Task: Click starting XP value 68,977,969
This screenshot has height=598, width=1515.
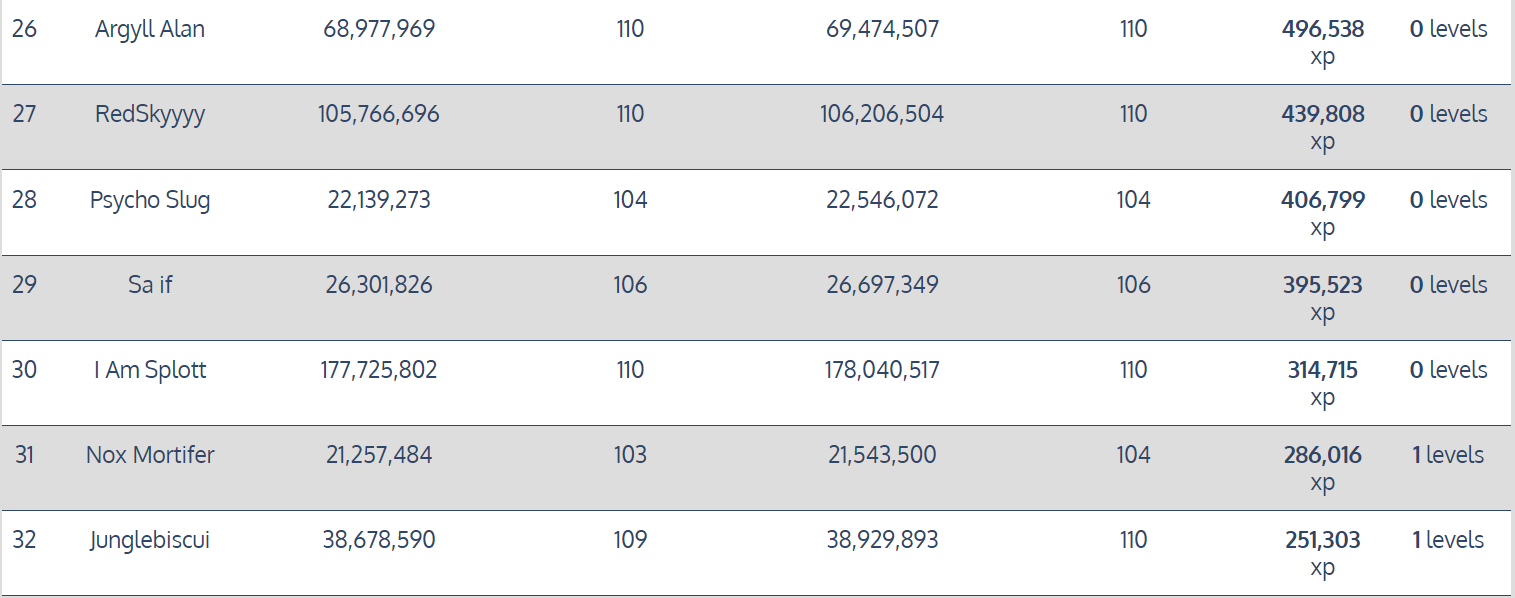Action: click(x=379, y=29)
